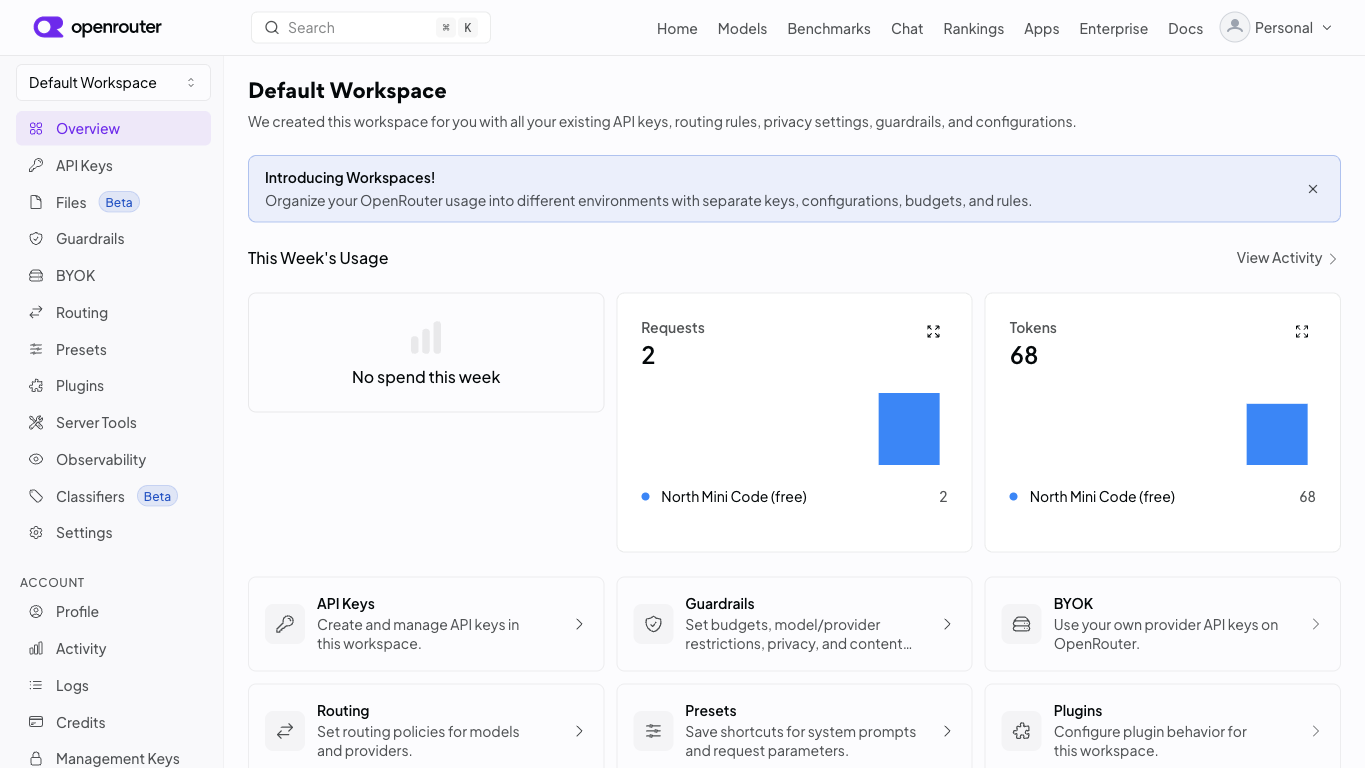Open the Routing card title
The image size is (1365, 768).
[x=343, y=711]
